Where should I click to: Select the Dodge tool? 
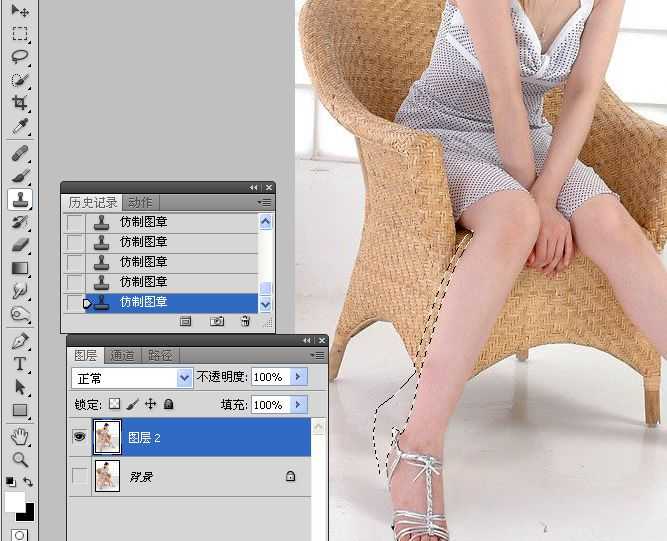pos(20,314)
